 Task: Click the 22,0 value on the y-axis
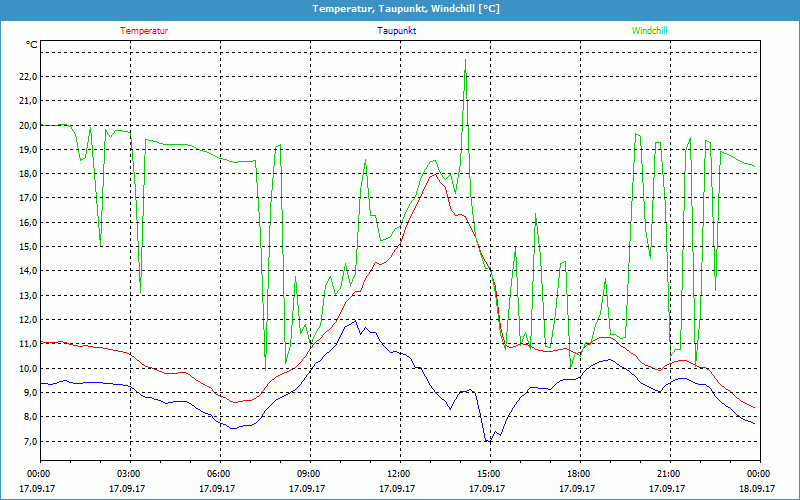[27, 77]
